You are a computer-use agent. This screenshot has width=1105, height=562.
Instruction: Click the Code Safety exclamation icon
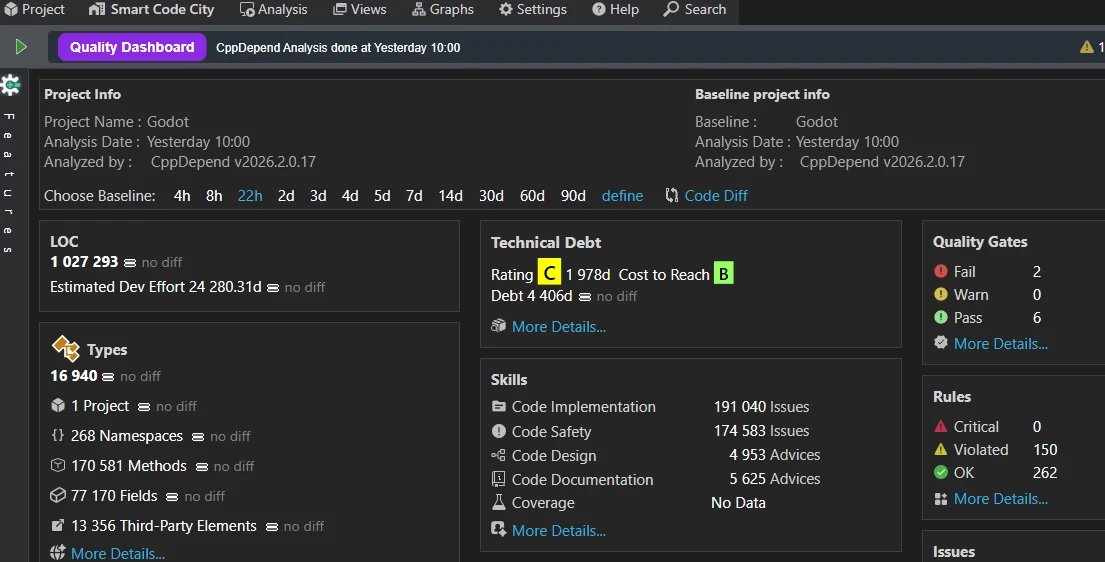[499, 431]
